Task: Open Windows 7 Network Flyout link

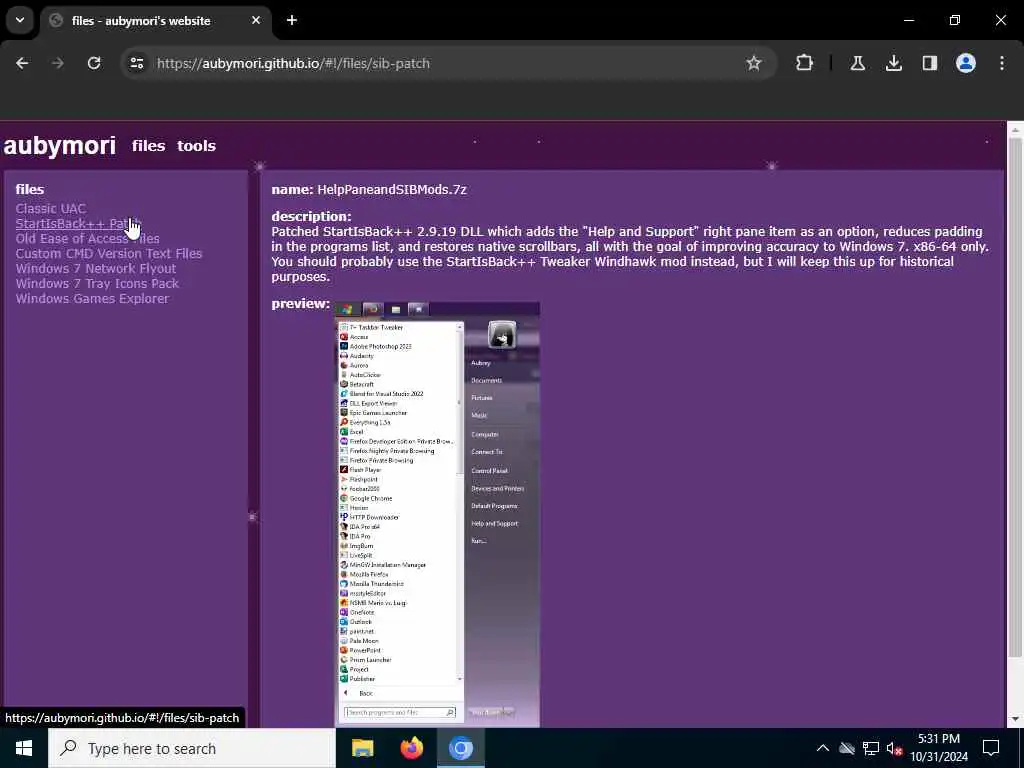Action: pyautogui.click(x=96, y=268)
